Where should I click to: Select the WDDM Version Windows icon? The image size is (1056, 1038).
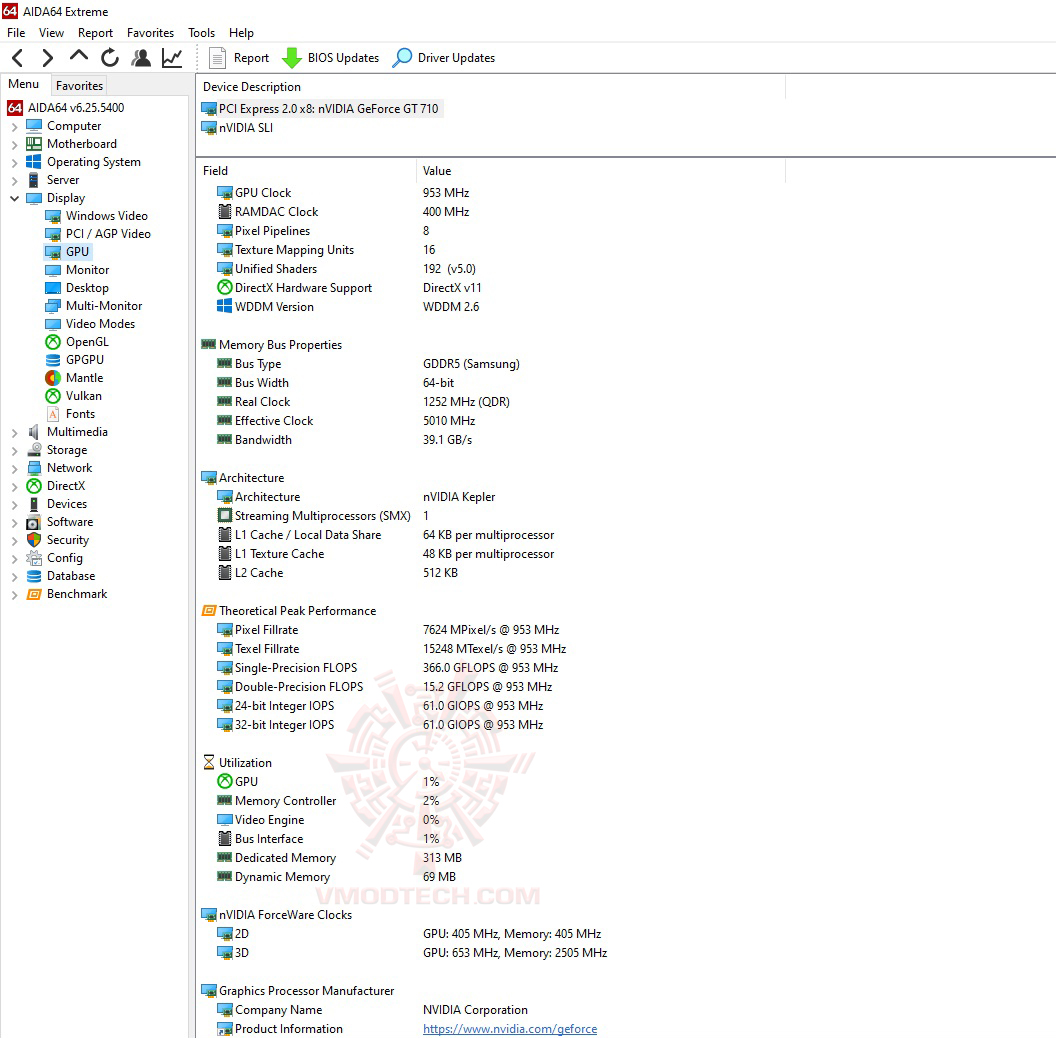[x=225, y=306]
